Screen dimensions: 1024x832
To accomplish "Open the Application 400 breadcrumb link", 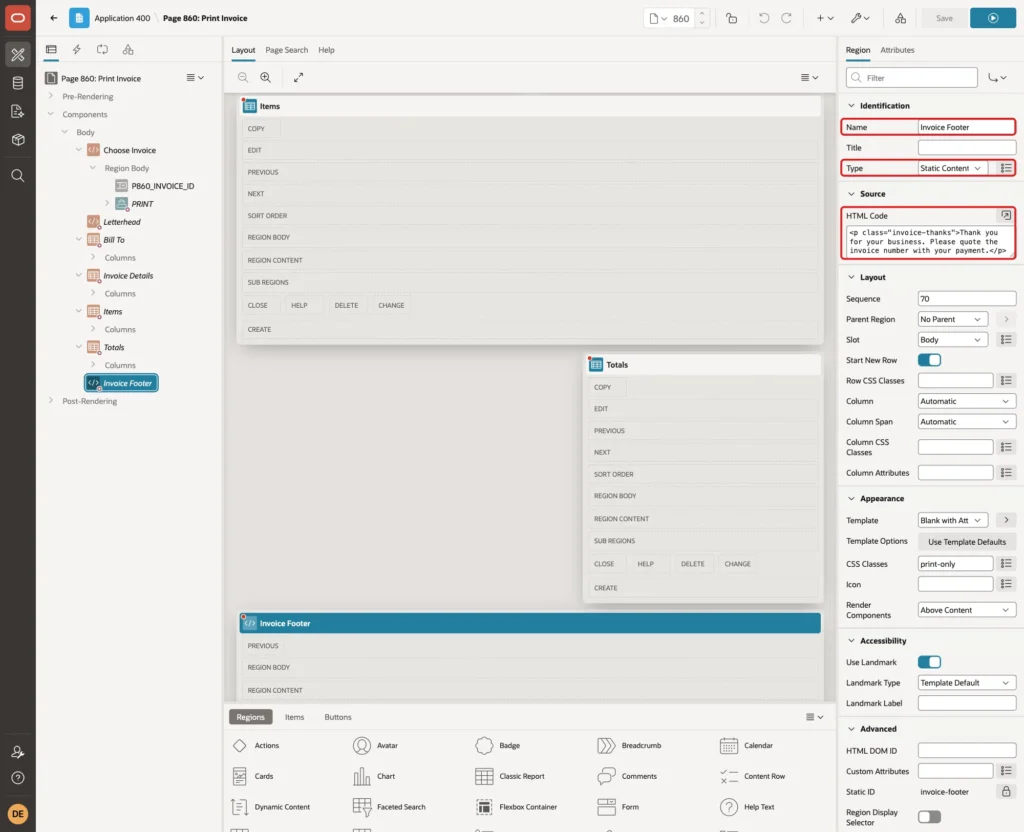I will (x=122, y=18).
